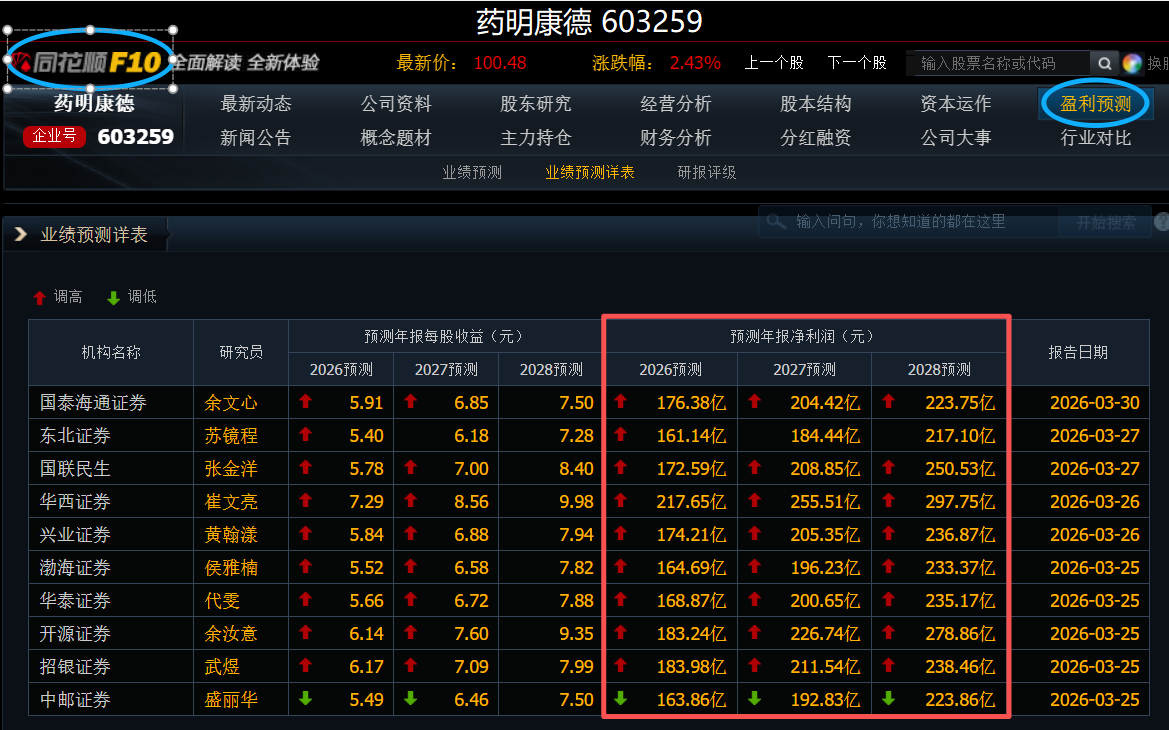
Task: Click analyst name 盛丽华
Action: coord(231,699)
